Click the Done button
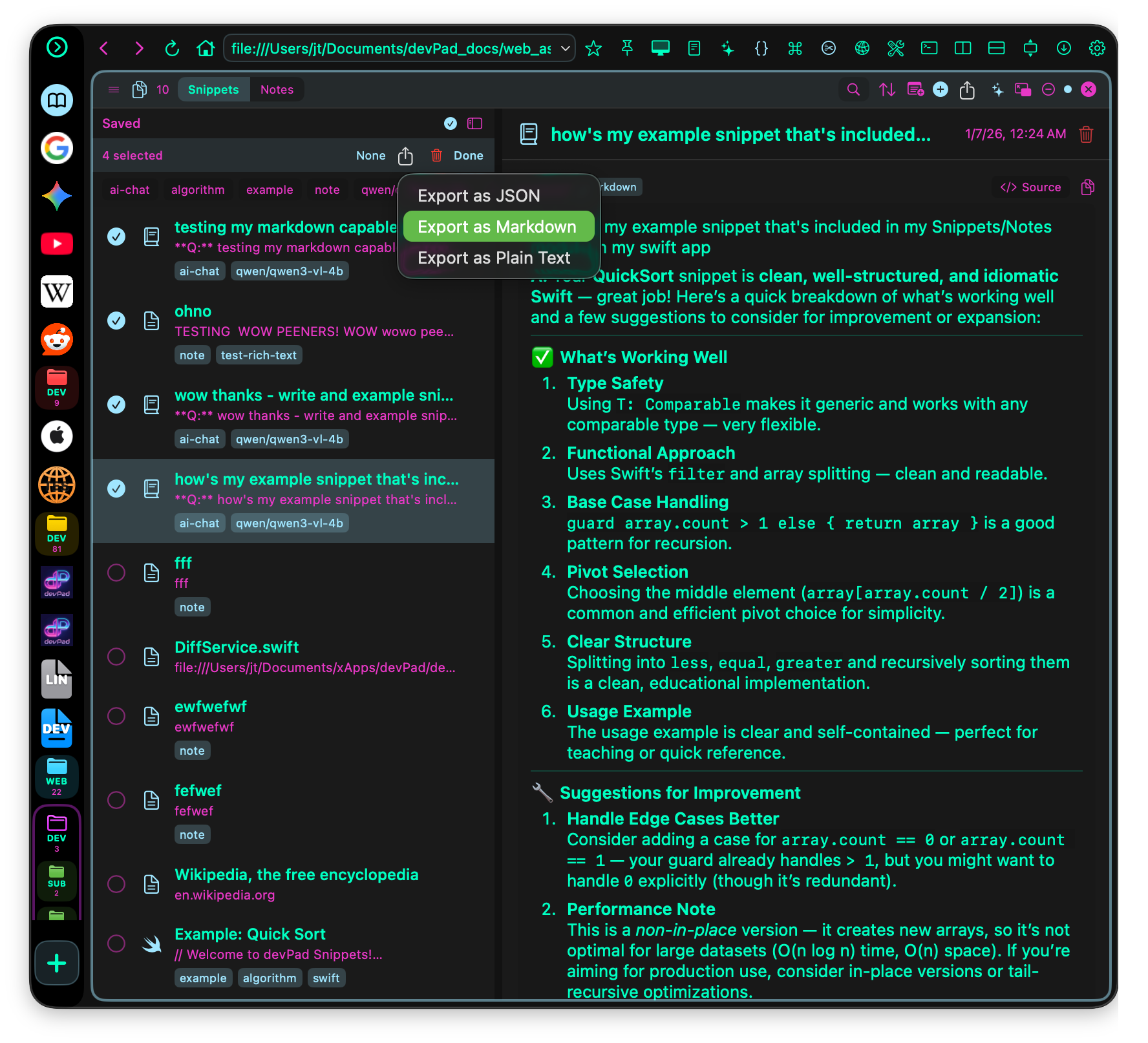The image size is (1148, 1043). pos(468,156)
